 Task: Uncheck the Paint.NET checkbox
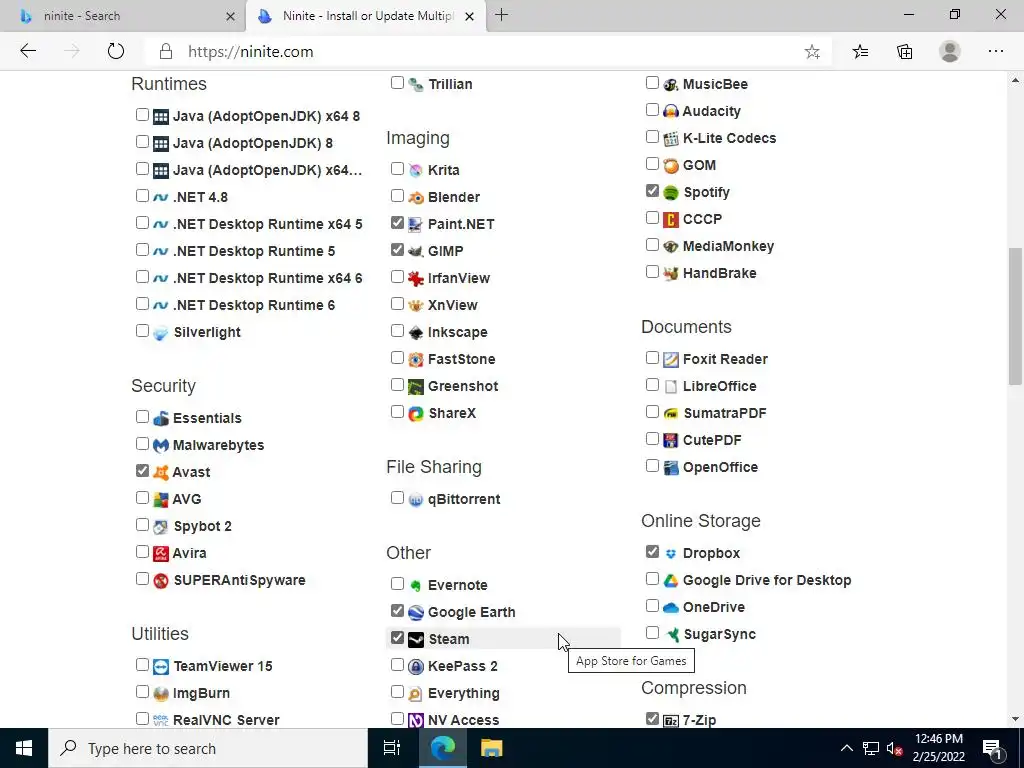(x=397, y=223)
